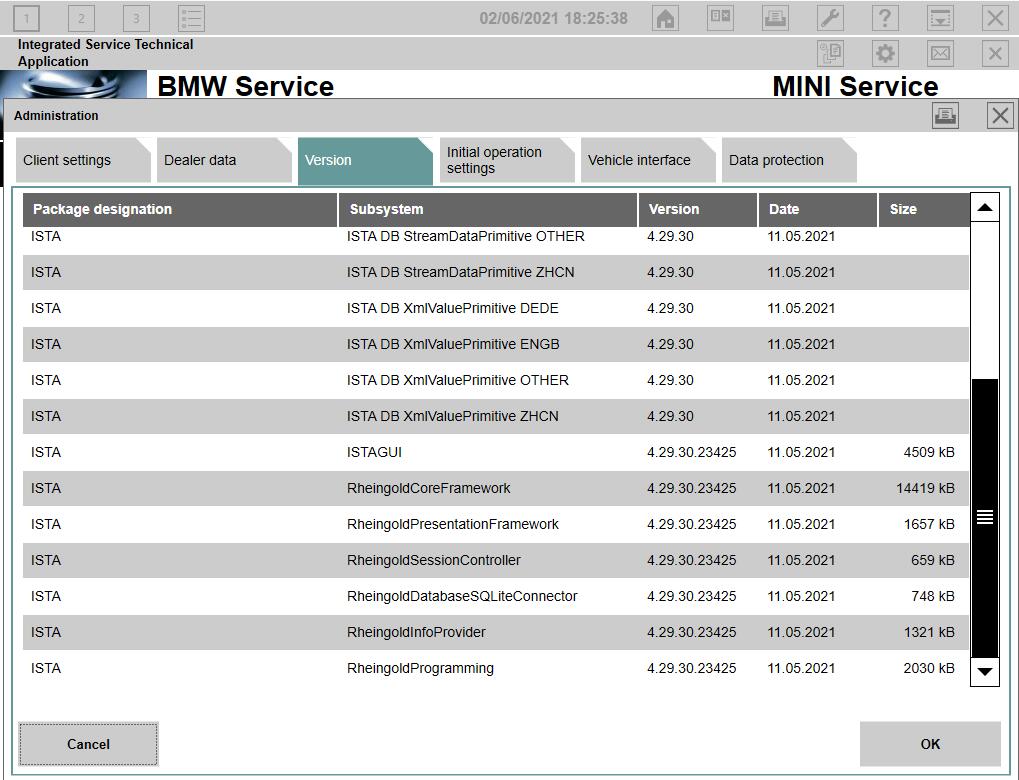Click the Package designation column header
Image resolution: width=1019 pixels, height=780 pixels.
[x=180, y=209]
